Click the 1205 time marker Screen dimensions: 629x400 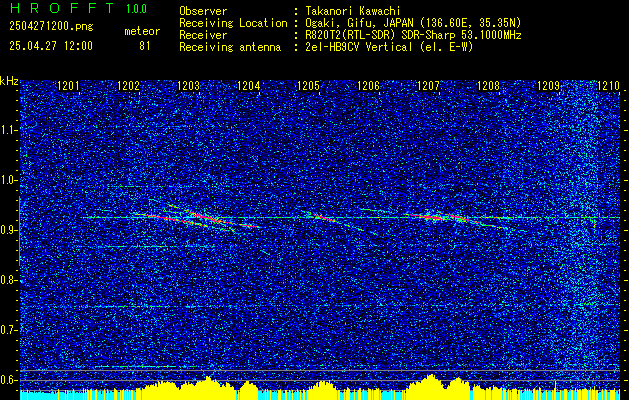coord(308,86)
